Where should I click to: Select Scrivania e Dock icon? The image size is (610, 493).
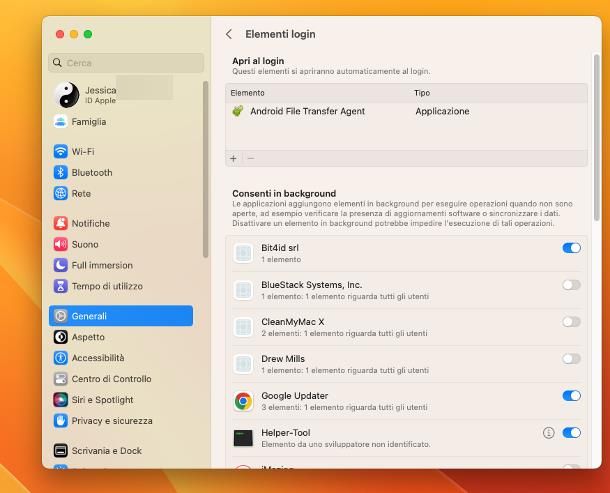tap(60, 451)
